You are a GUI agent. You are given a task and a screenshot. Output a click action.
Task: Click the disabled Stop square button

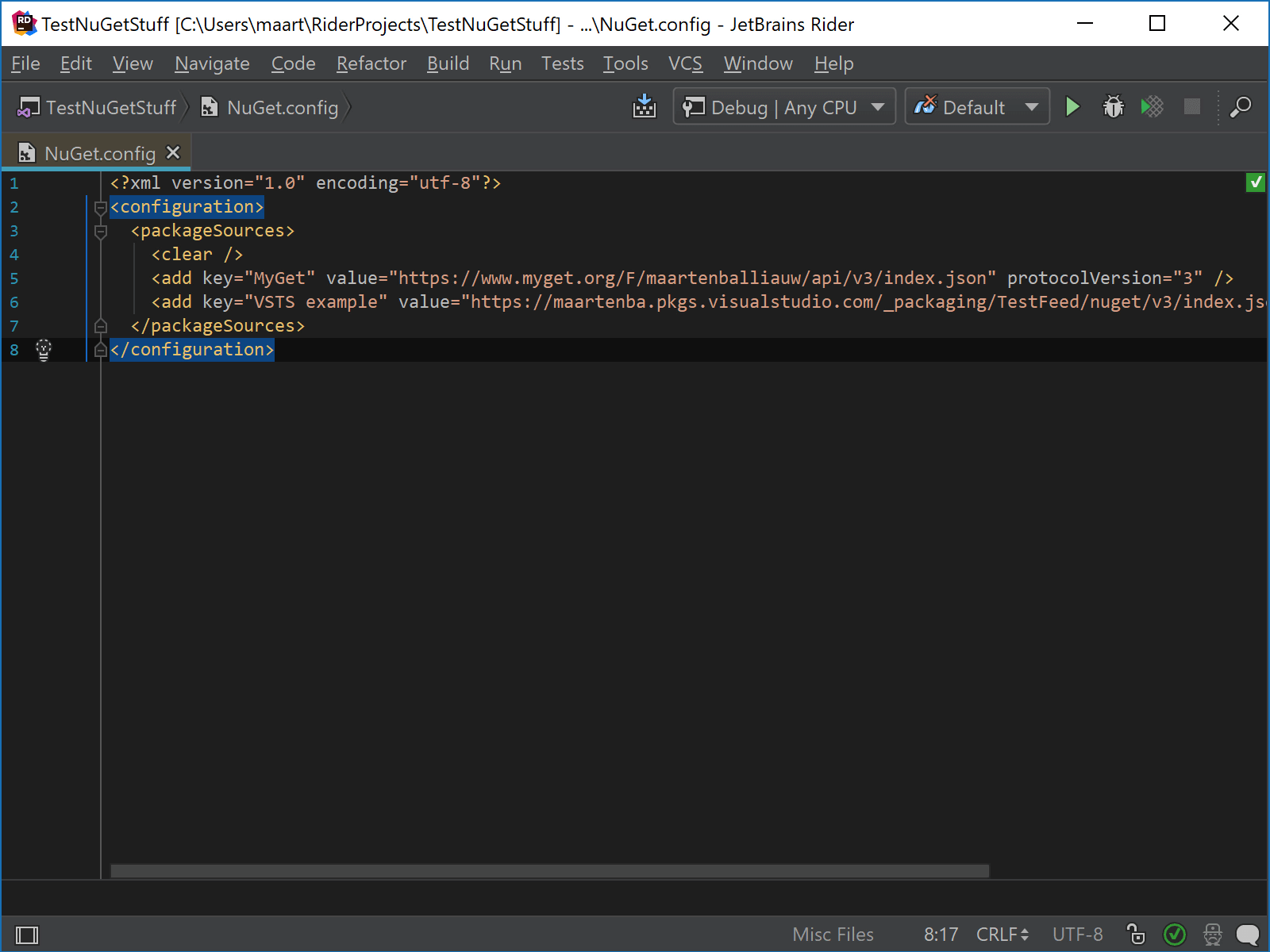point(1191,106)
